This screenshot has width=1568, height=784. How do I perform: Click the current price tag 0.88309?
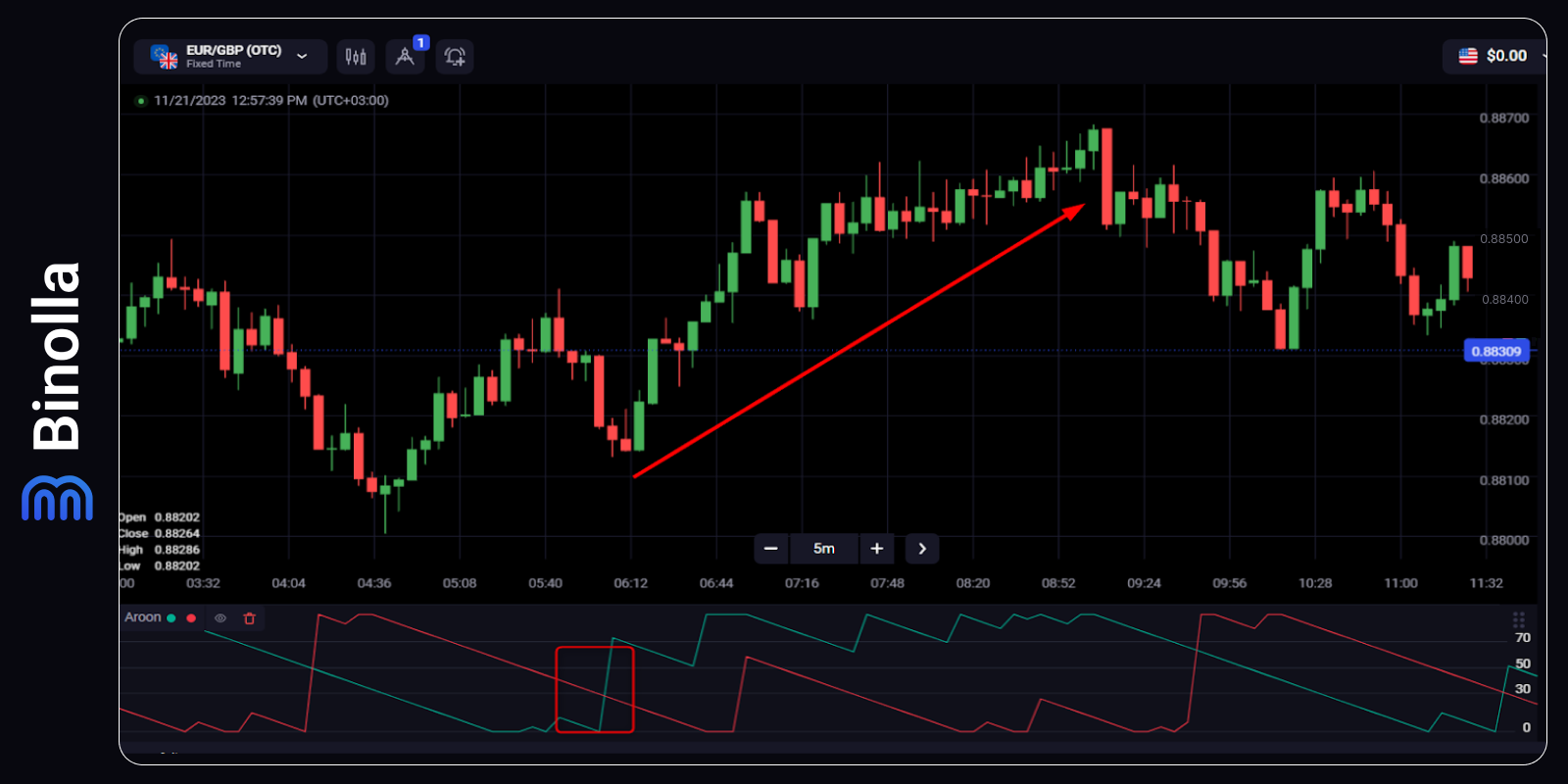1496,351
